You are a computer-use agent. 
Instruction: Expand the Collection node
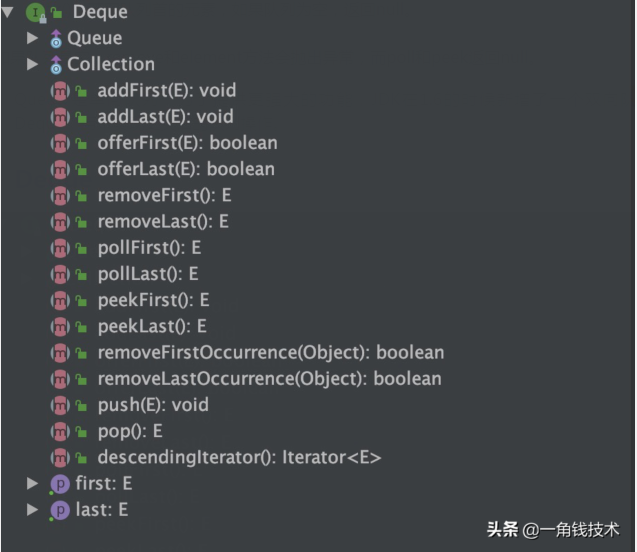pos(33,64)
